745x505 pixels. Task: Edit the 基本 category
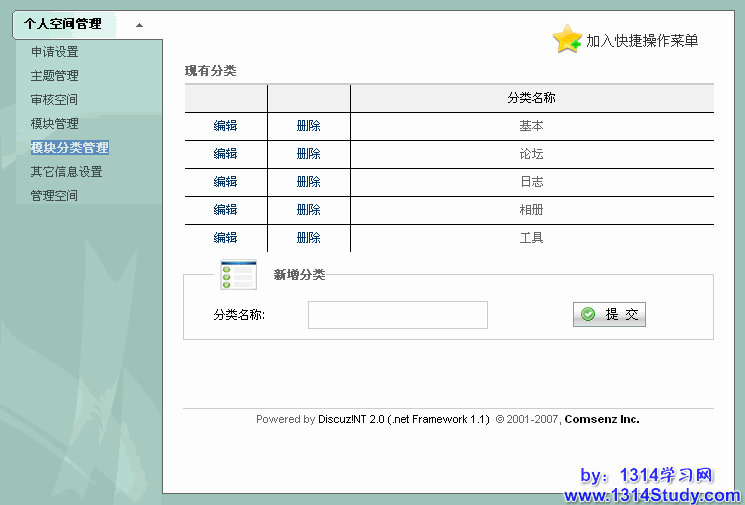(x=225, y=126)
